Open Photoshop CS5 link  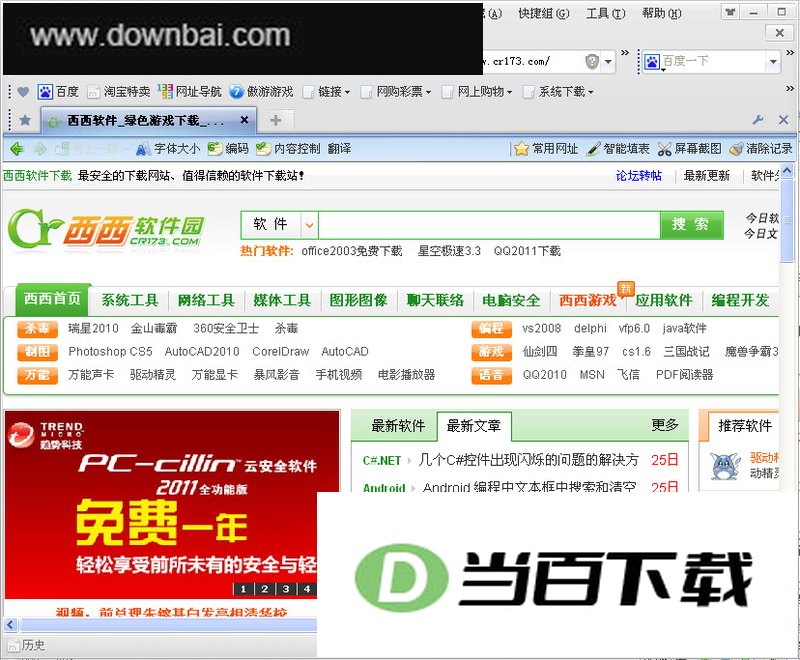(x=110, y=351)
